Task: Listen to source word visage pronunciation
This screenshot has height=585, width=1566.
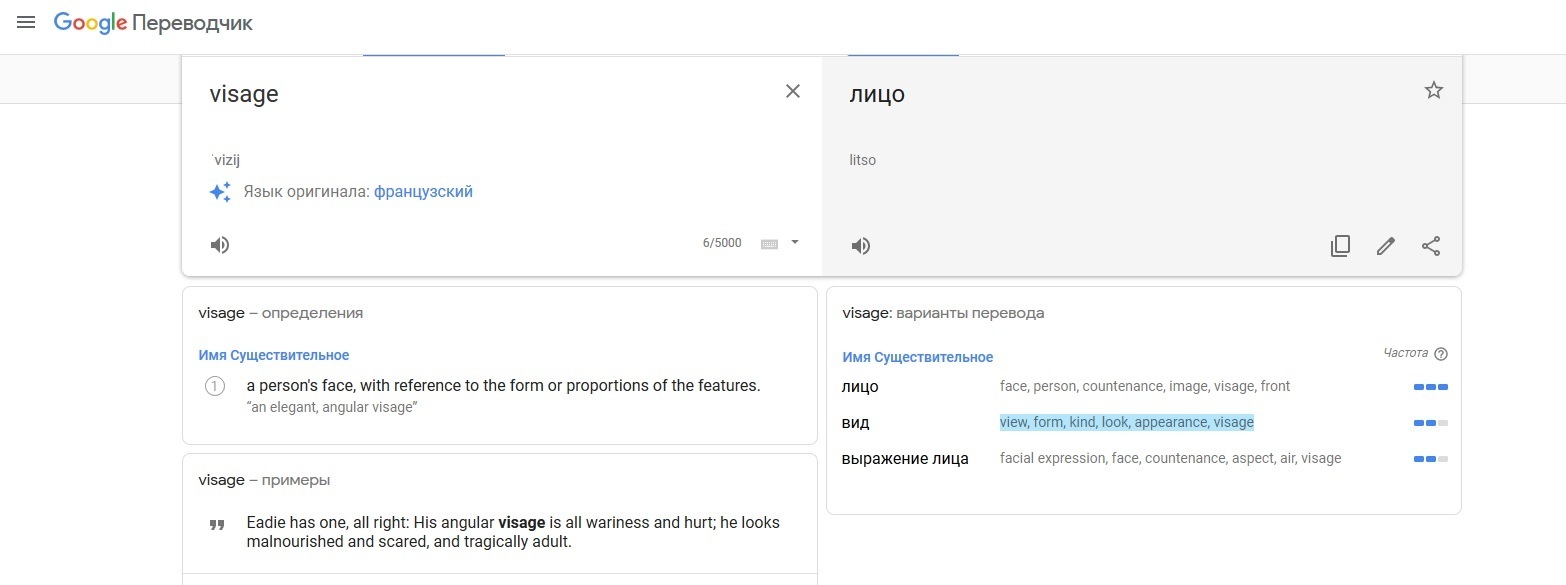Action: click(220, 245)
